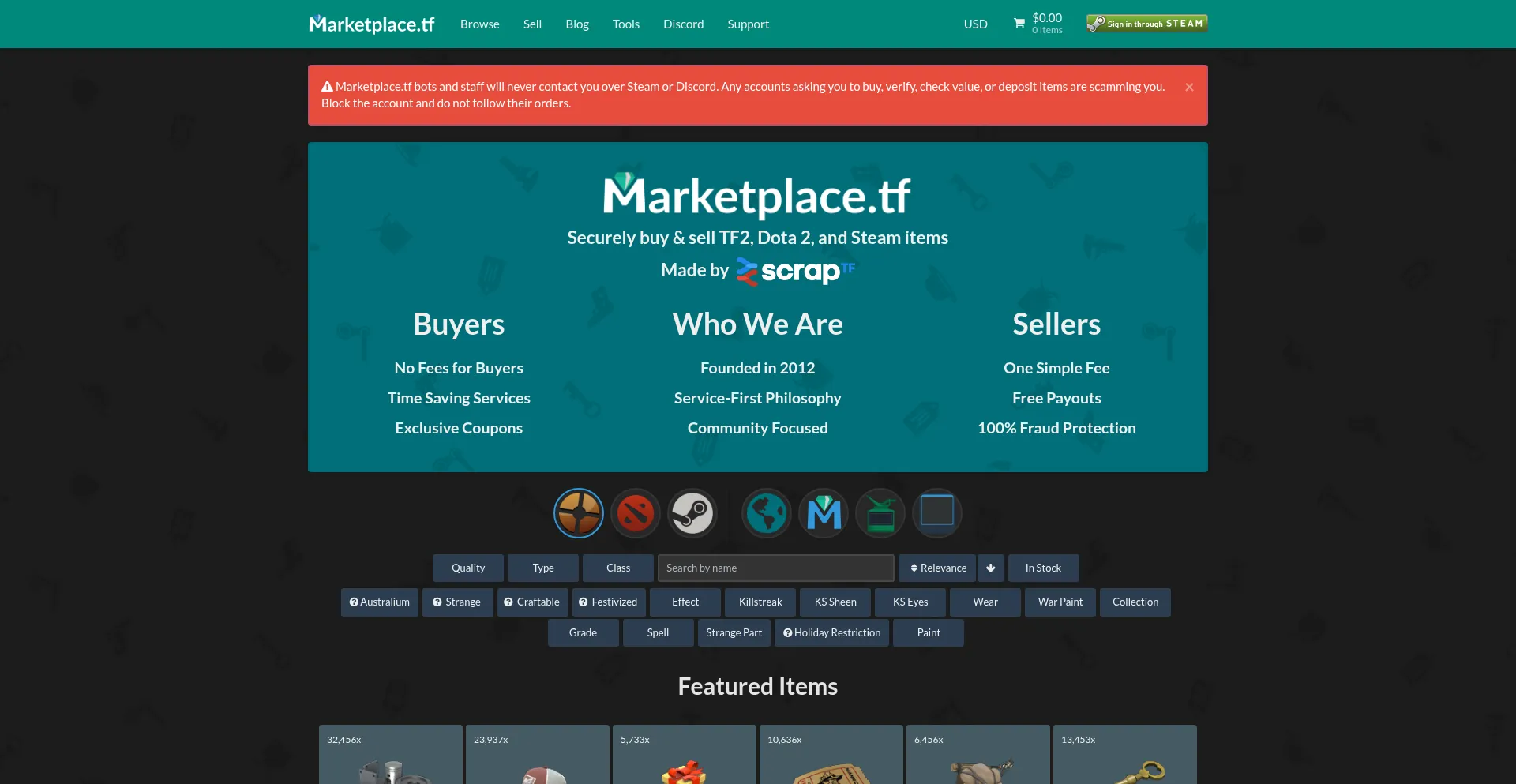Reverse sort direction with the down arrow

click(x=990, y=568)
